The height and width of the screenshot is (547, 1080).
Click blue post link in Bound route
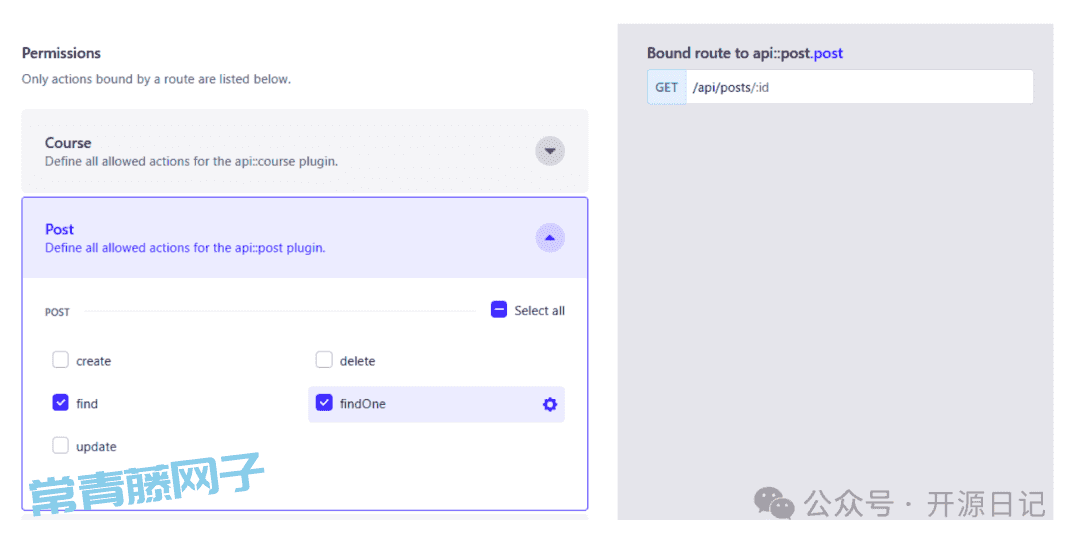click(828, 53)
